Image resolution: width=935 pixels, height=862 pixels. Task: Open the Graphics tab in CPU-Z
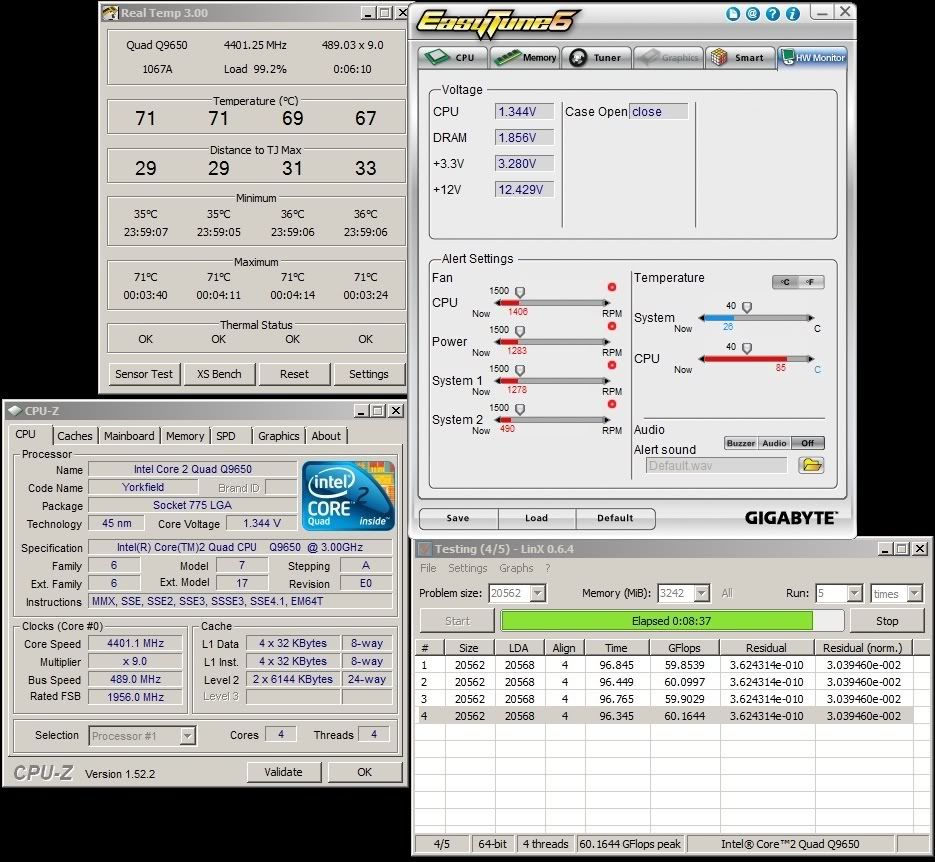point(278,436)
